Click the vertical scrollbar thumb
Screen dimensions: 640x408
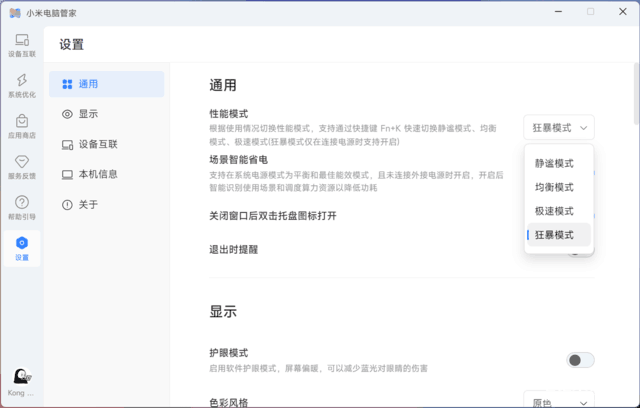click(636, 94)
